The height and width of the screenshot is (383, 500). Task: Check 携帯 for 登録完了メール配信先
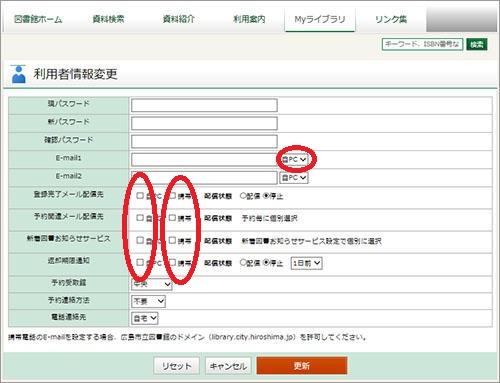(x=172, y=196)
